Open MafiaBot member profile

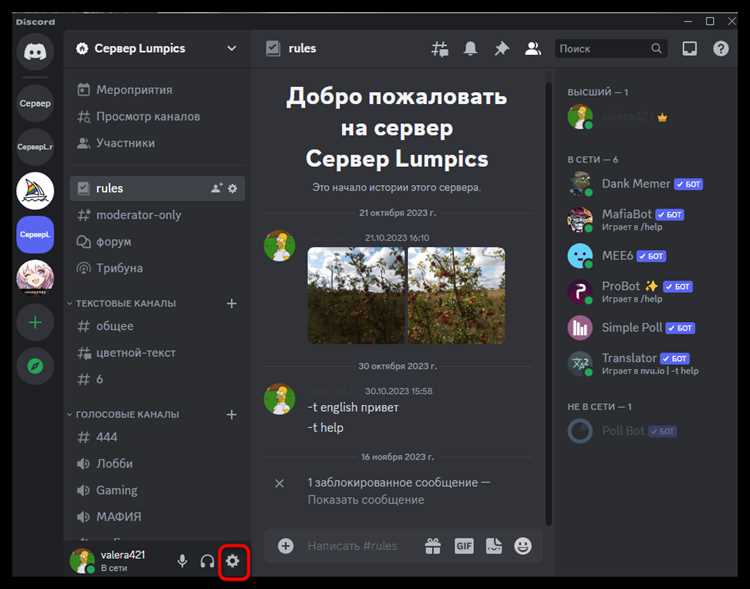pos(643,220)
